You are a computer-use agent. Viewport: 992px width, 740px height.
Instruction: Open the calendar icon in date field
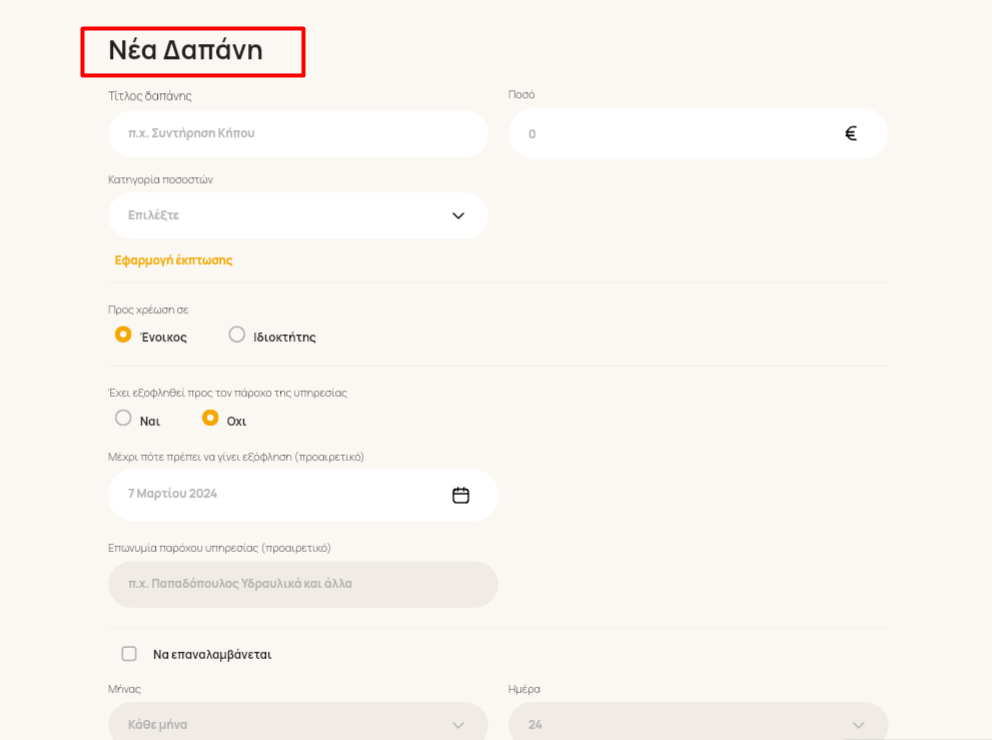point(461,495)
